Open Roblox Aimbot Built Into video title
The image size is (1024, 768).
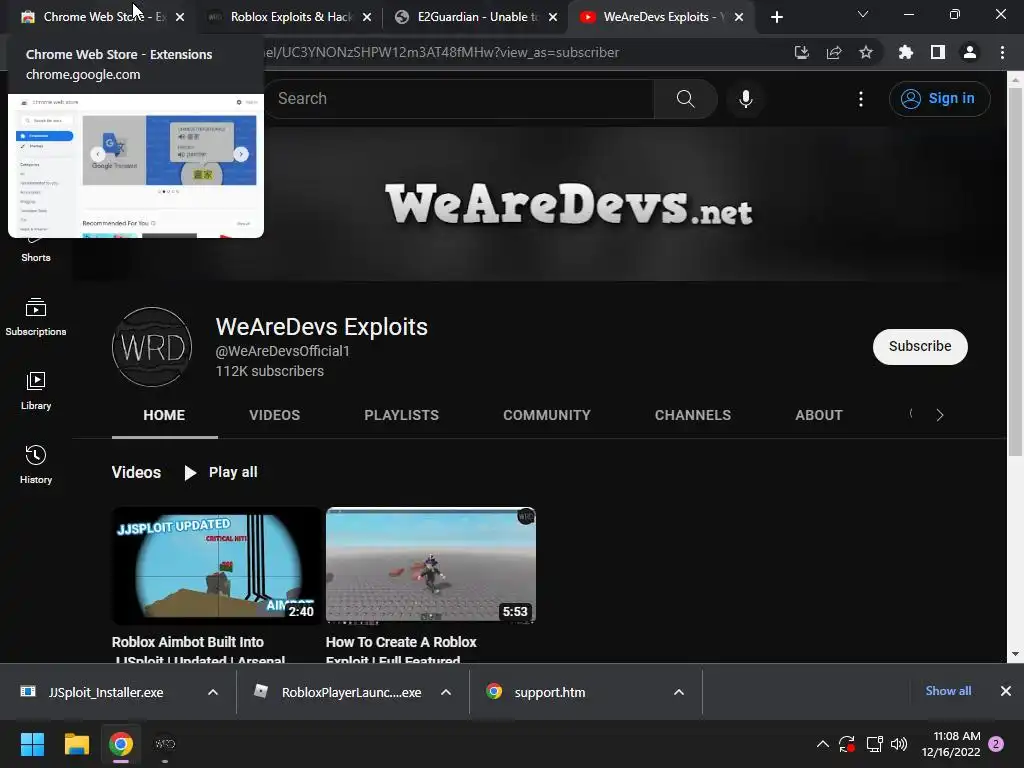point(199,650)
